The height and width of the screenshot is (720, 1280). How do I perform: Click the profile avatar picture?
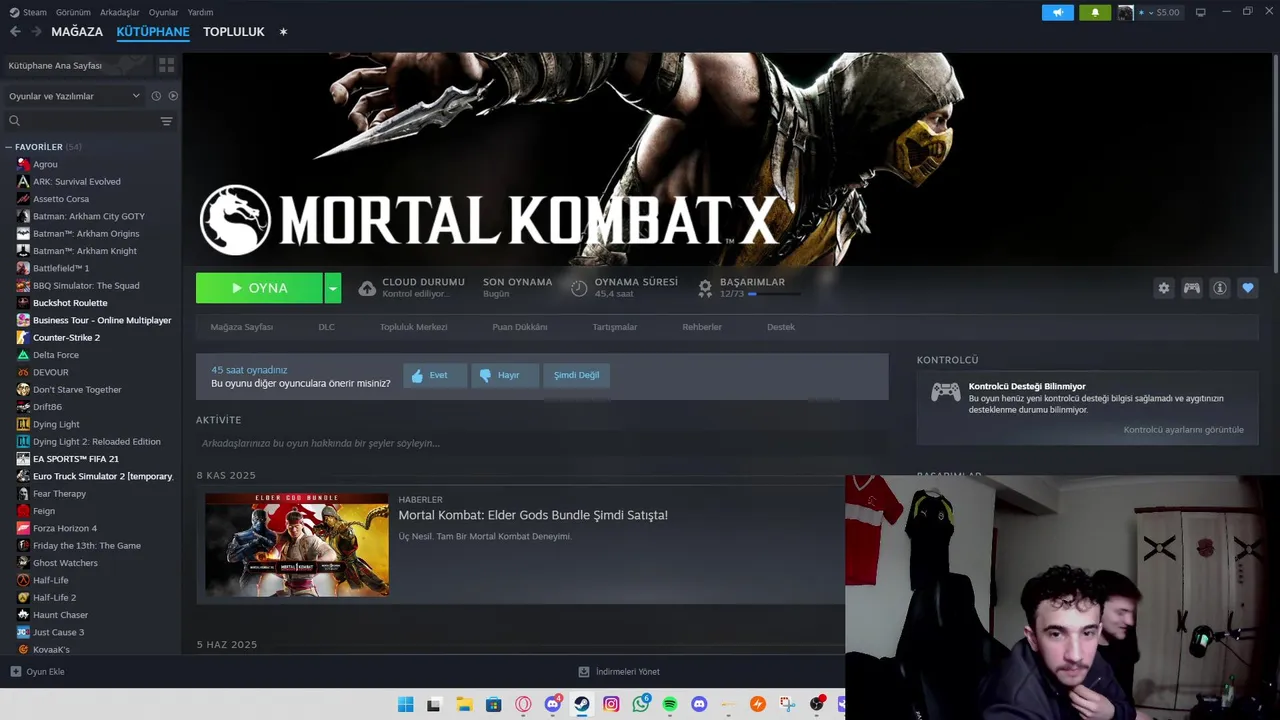(1125, 12)
